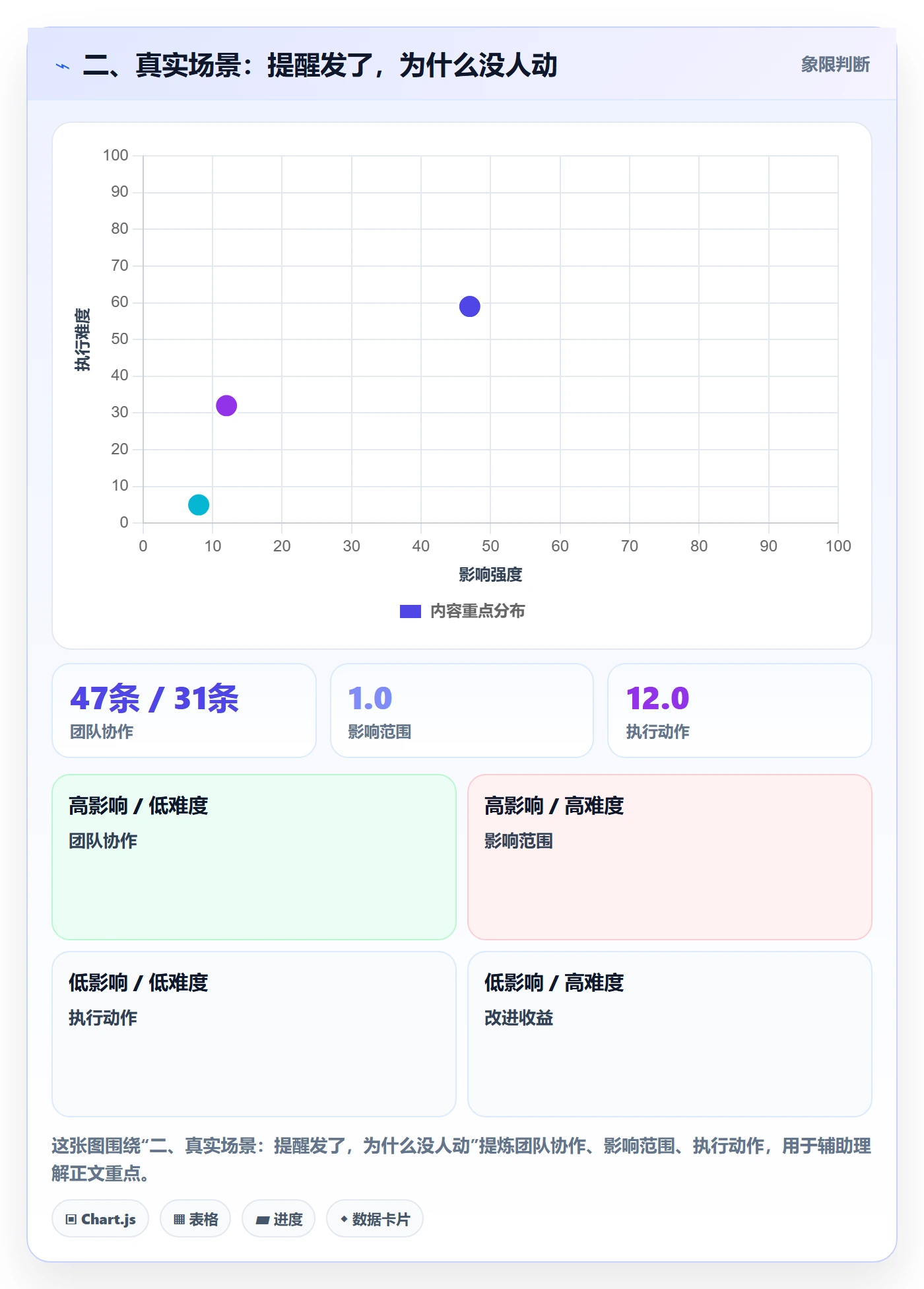The width and height of the screenshot is (924, 1289).
Task: Click 影响范围 text in the pink quadrant card
Action: (x=519, y=841)
